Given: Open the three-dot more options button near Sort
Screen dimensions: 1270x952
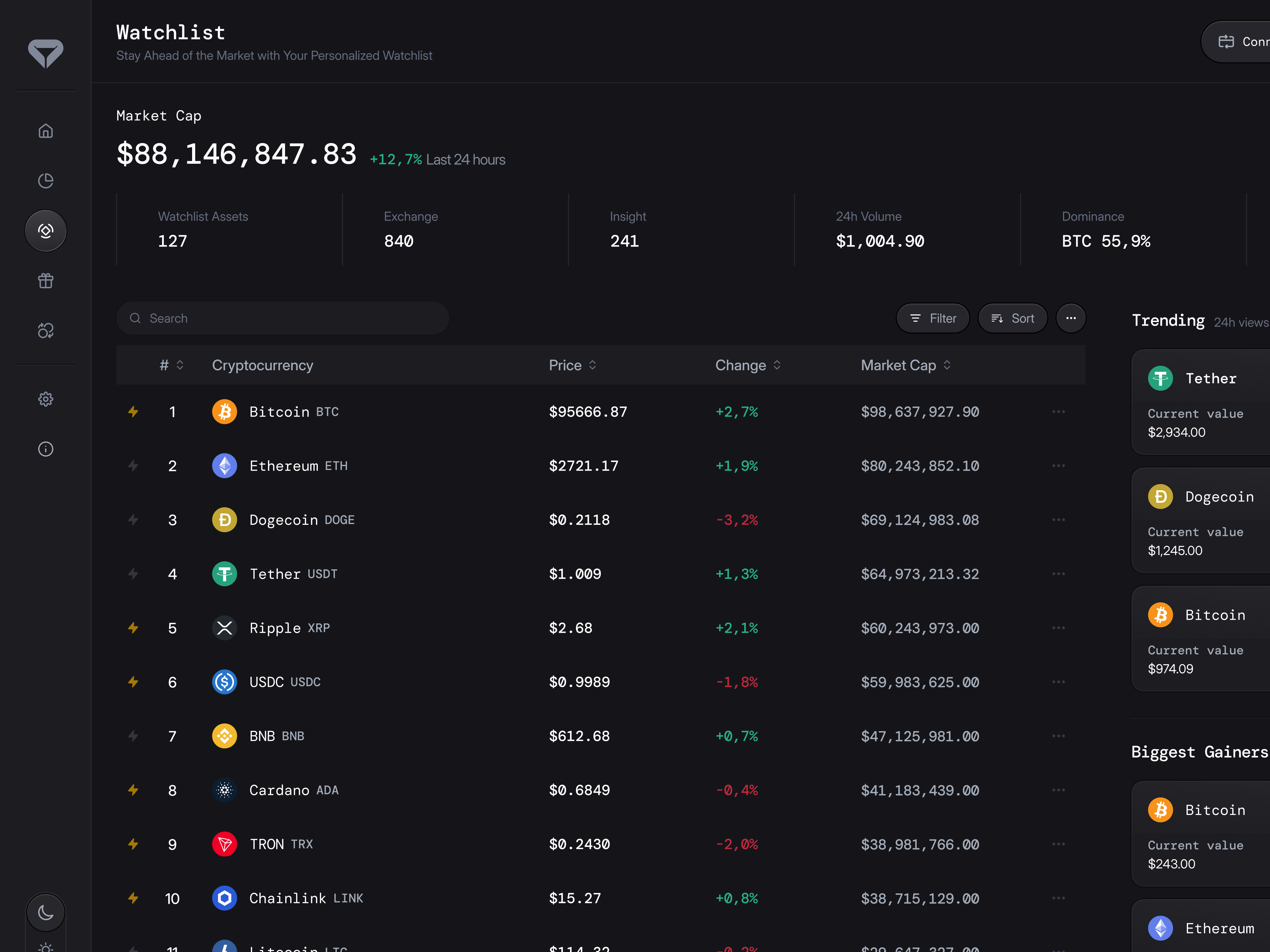Looking at the screenshot, I should tap(1071, 318).
